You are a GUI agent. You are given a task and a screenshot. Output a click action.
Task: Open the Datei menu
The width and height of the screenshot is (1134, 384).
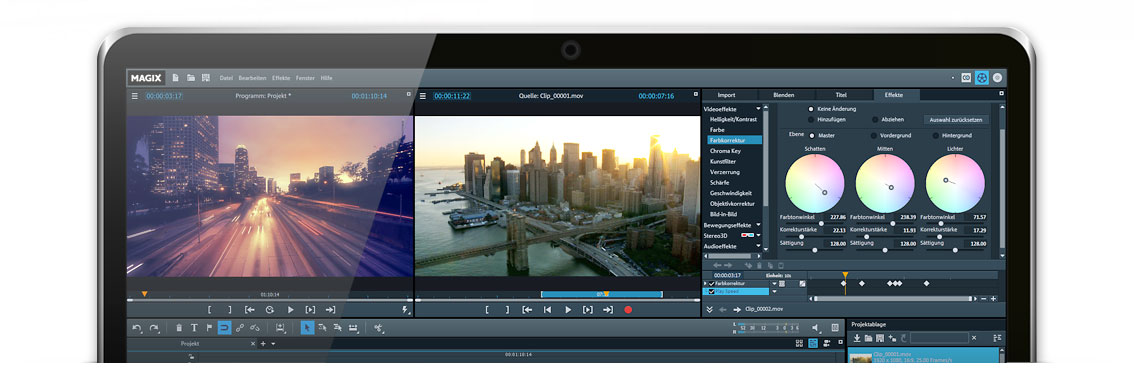tap(226, 77)
